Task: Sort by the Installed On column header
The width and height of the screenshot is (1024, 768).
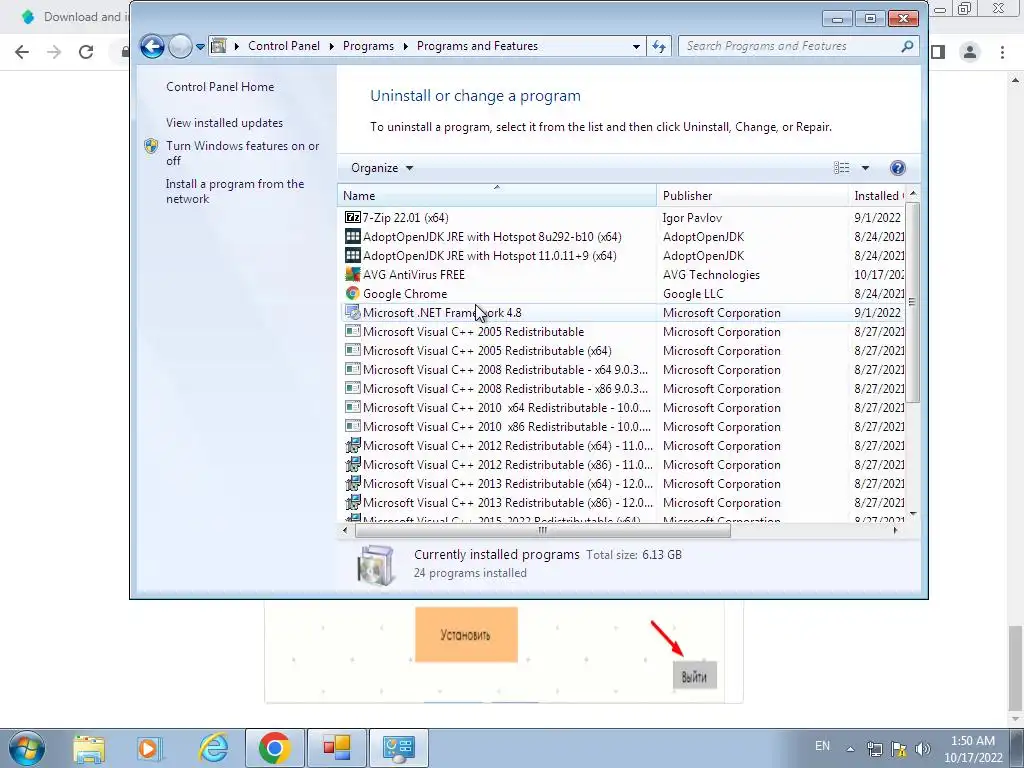Action: coord(878,195)
